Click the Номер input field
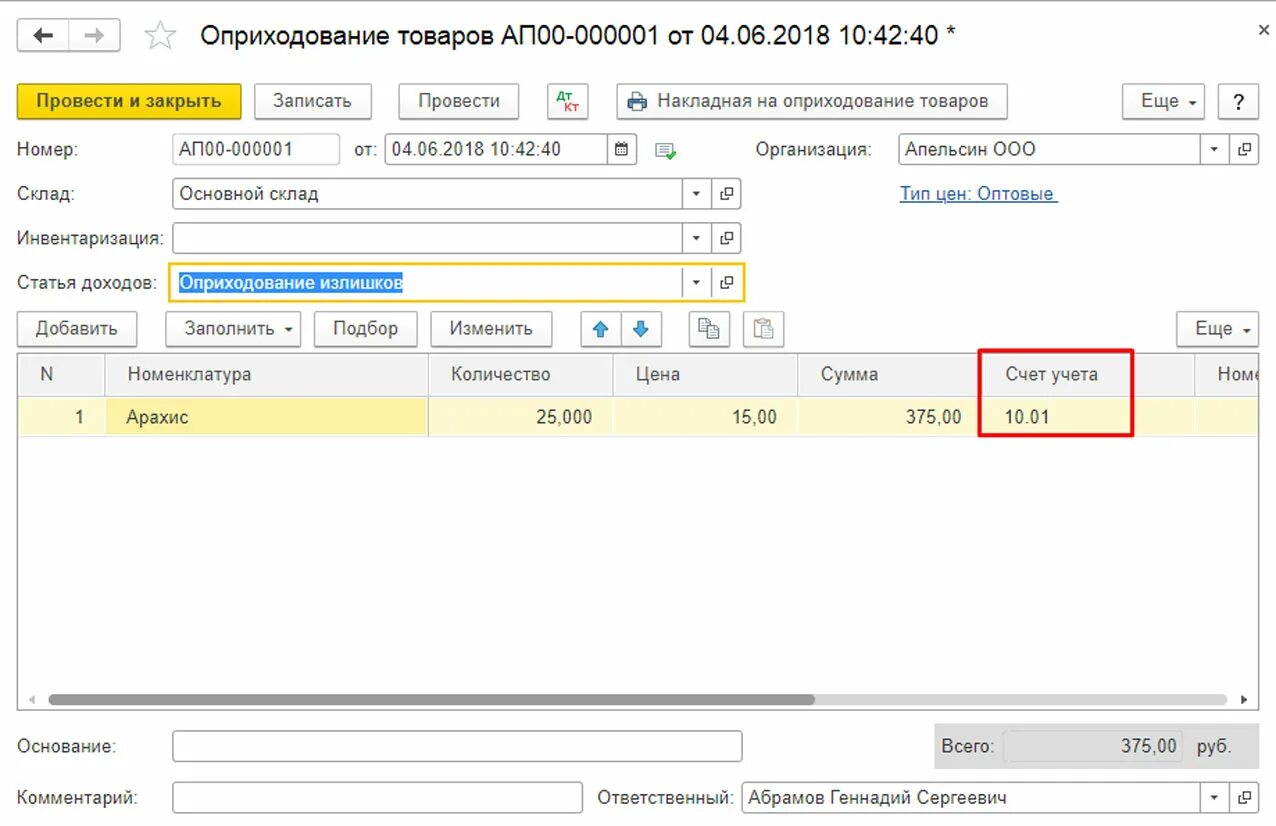 tap(256, 150)
